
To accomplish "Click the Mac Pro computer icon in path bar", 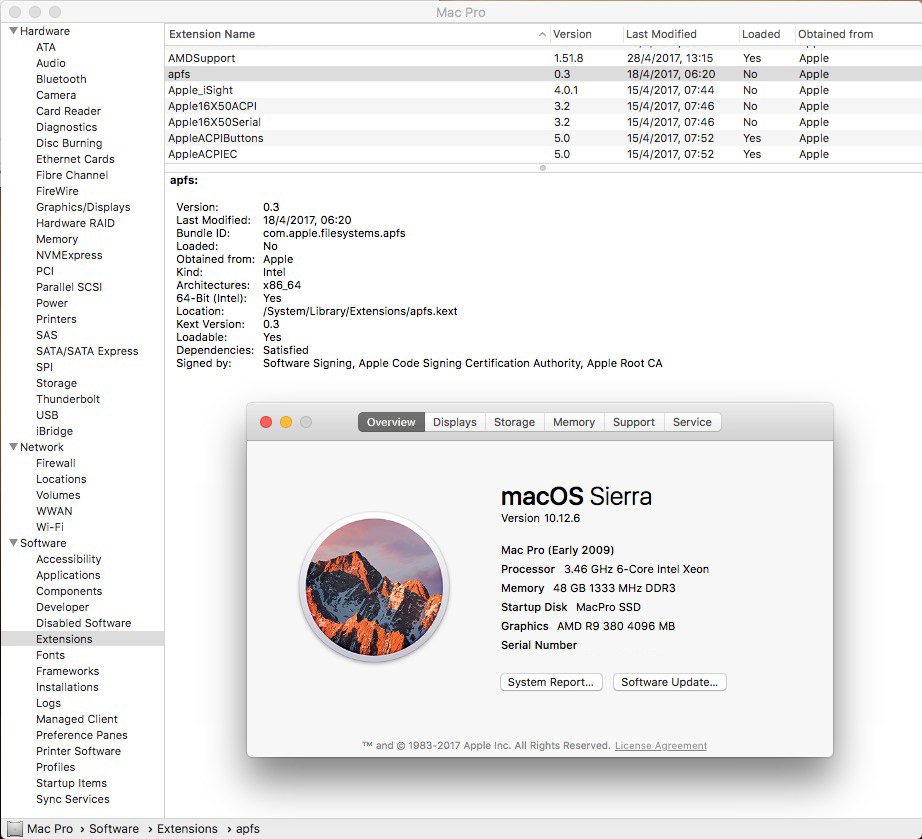I will [15, 828].
